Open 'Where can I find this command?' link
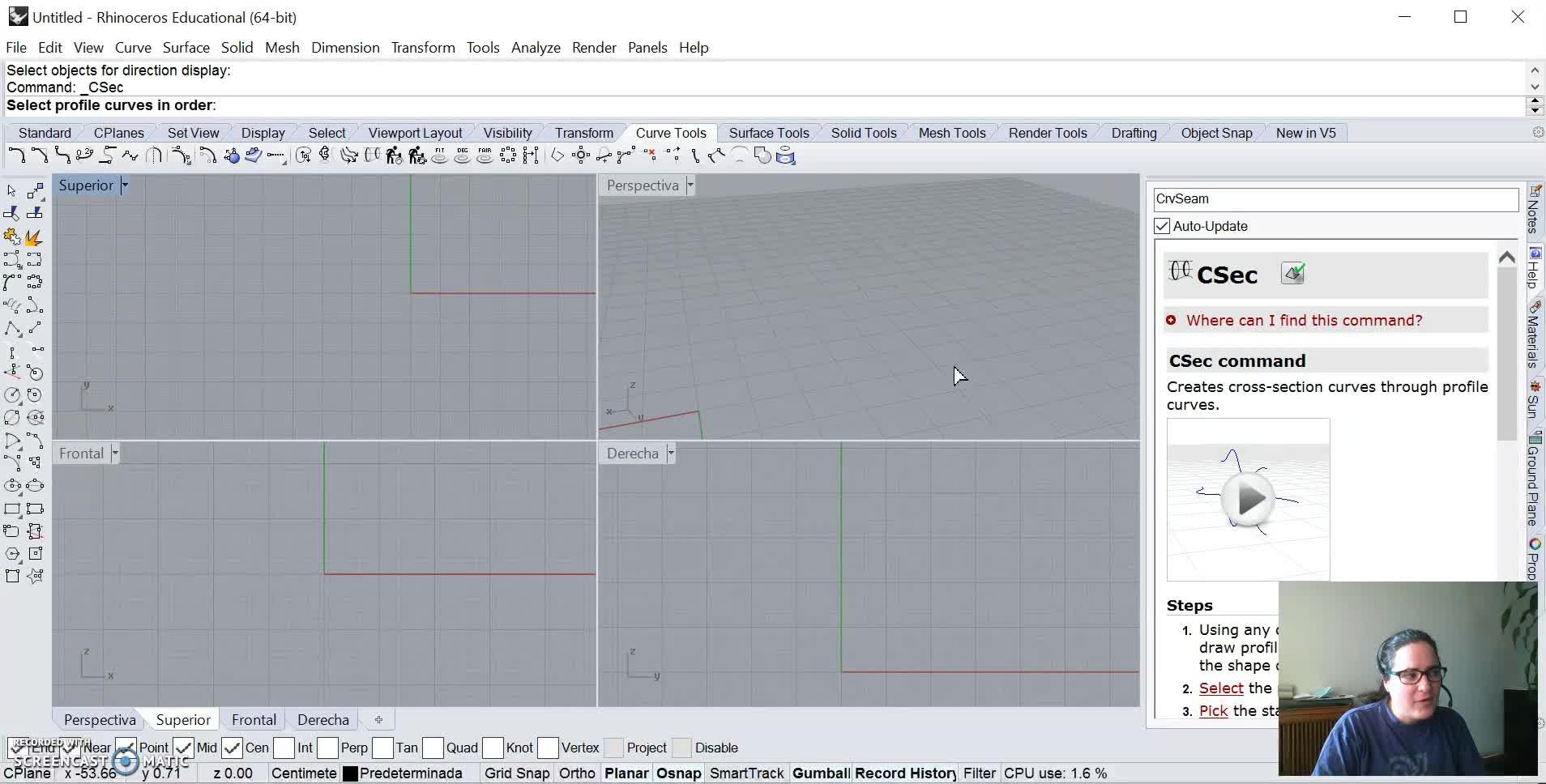The height and width of the screenshot is (784, 1546). pyautogui.click(x=1304, y=321)
